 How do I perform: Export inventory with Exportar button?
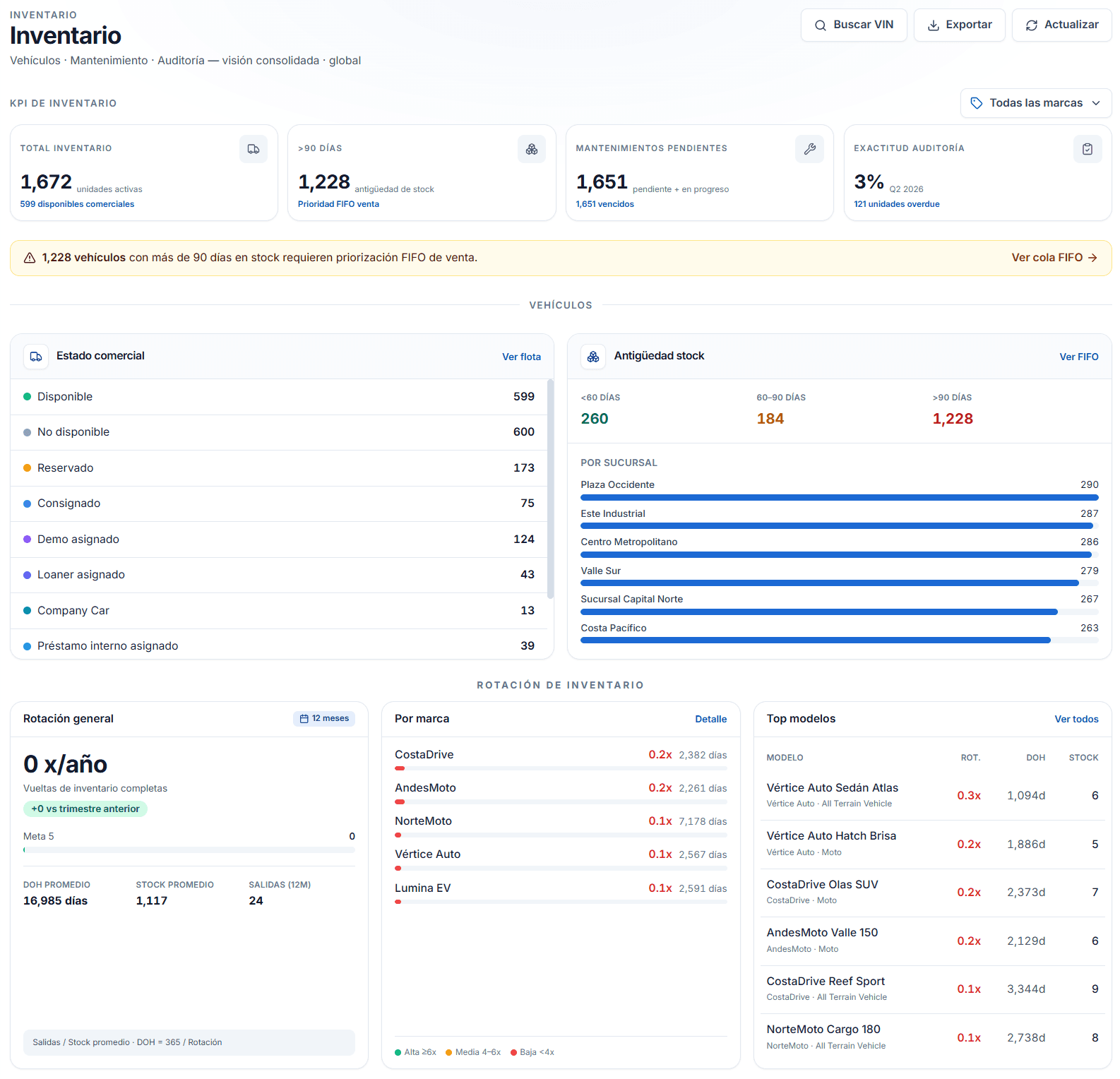pyautogui.click(x=959, y=25)
